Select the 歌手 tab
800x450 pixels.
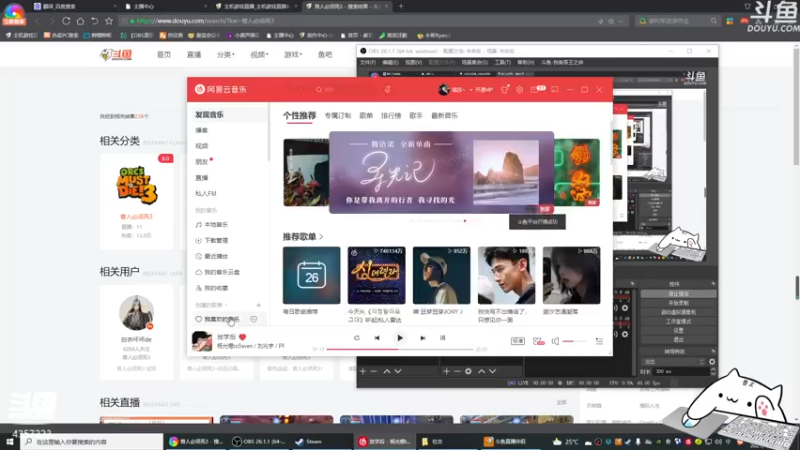click(x=416, y=116)
